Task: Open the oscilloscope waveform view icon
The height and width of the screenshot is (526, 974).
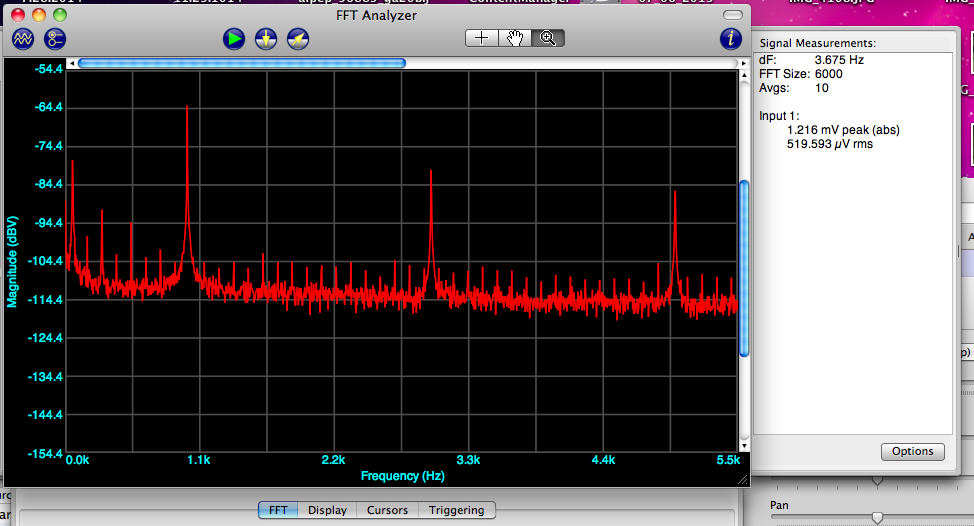Action: 23,39
